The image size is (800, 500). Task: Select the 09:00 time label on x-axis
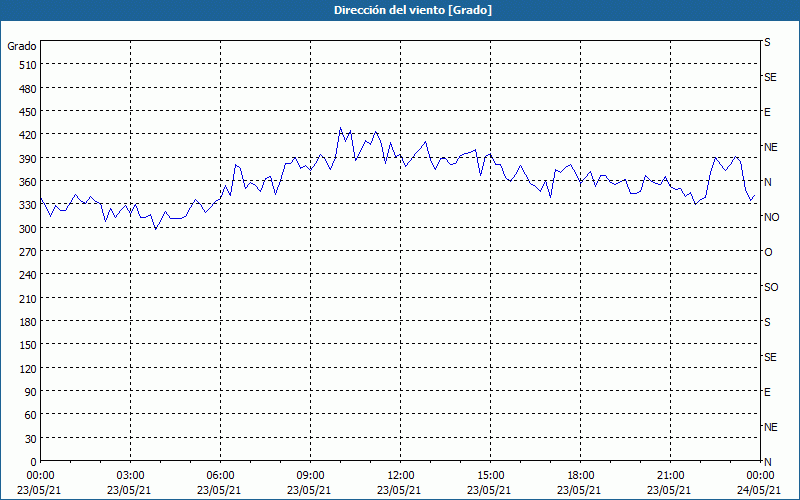click(310, 475)
